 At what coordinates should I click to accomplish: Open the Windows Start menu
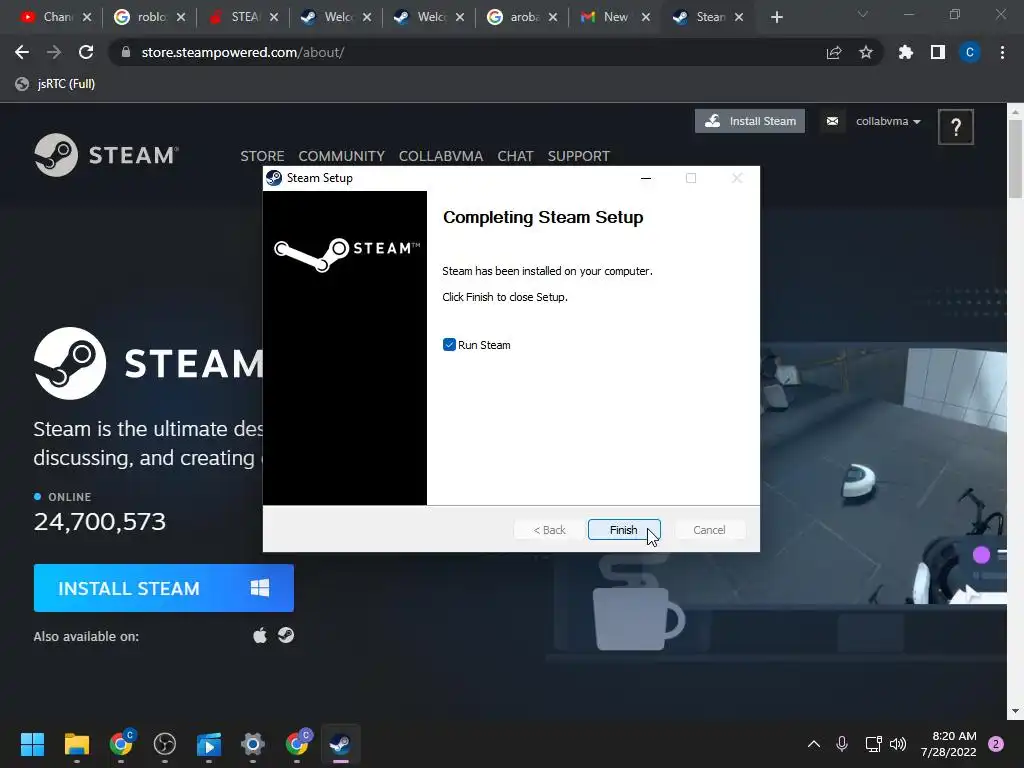(x=32, y=744)
